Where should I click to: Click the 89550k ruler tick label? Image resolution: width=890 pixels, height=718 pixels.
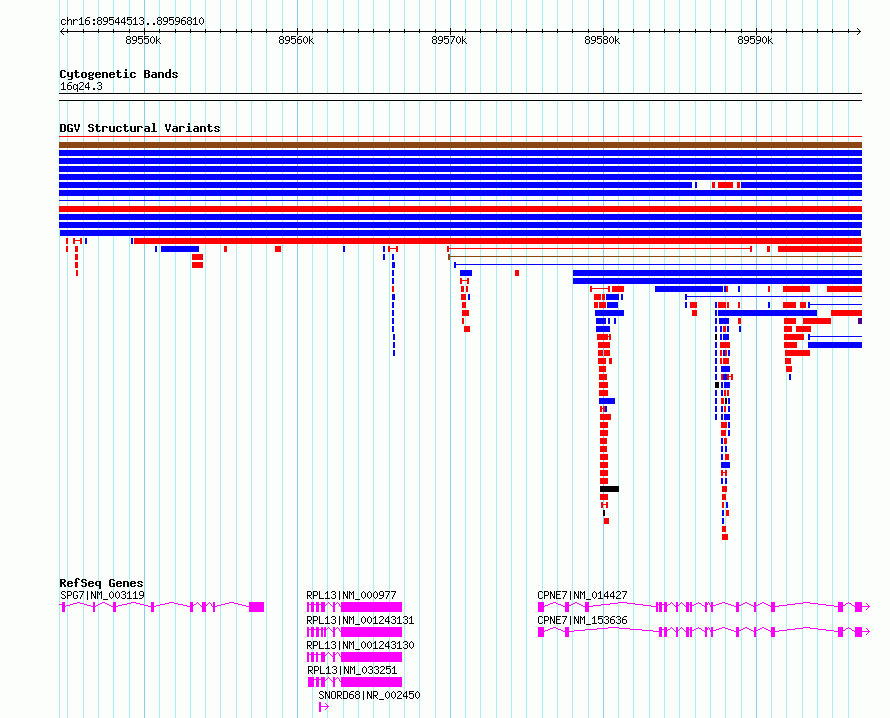143,40
